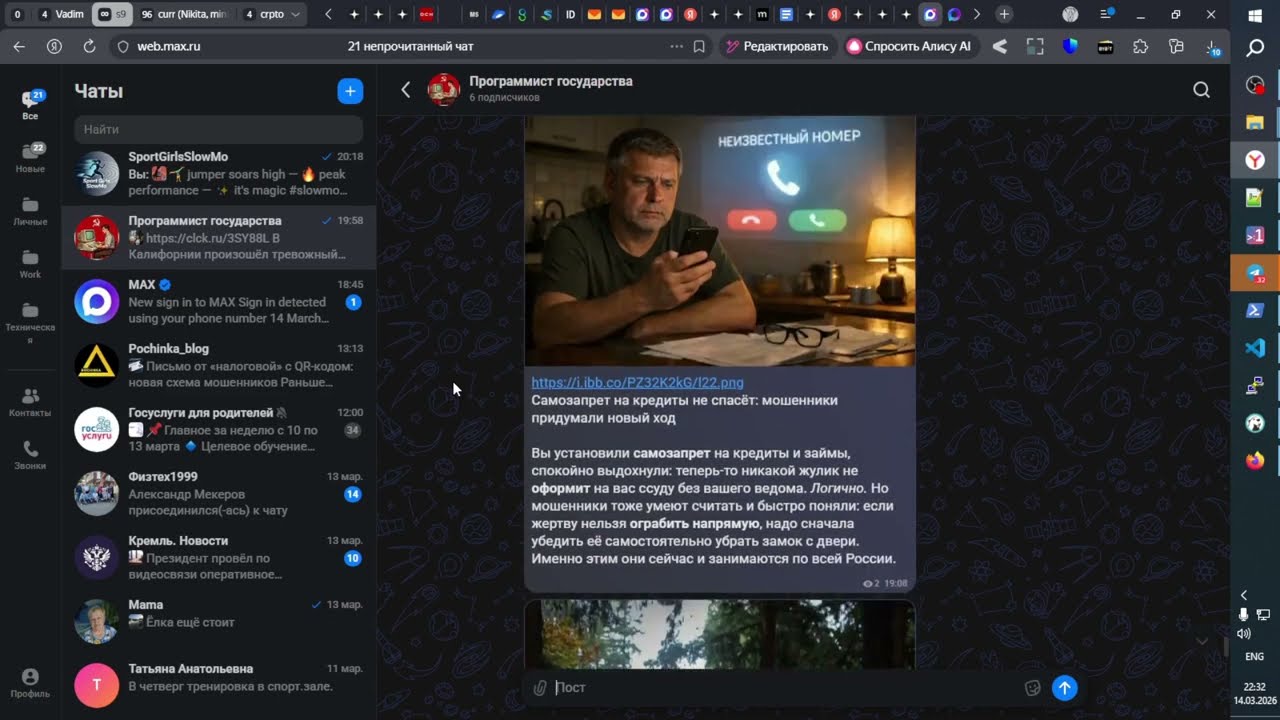Open Программист государства channel avatar in header
Screen dimensions: 1280x720
click(444, 90)
